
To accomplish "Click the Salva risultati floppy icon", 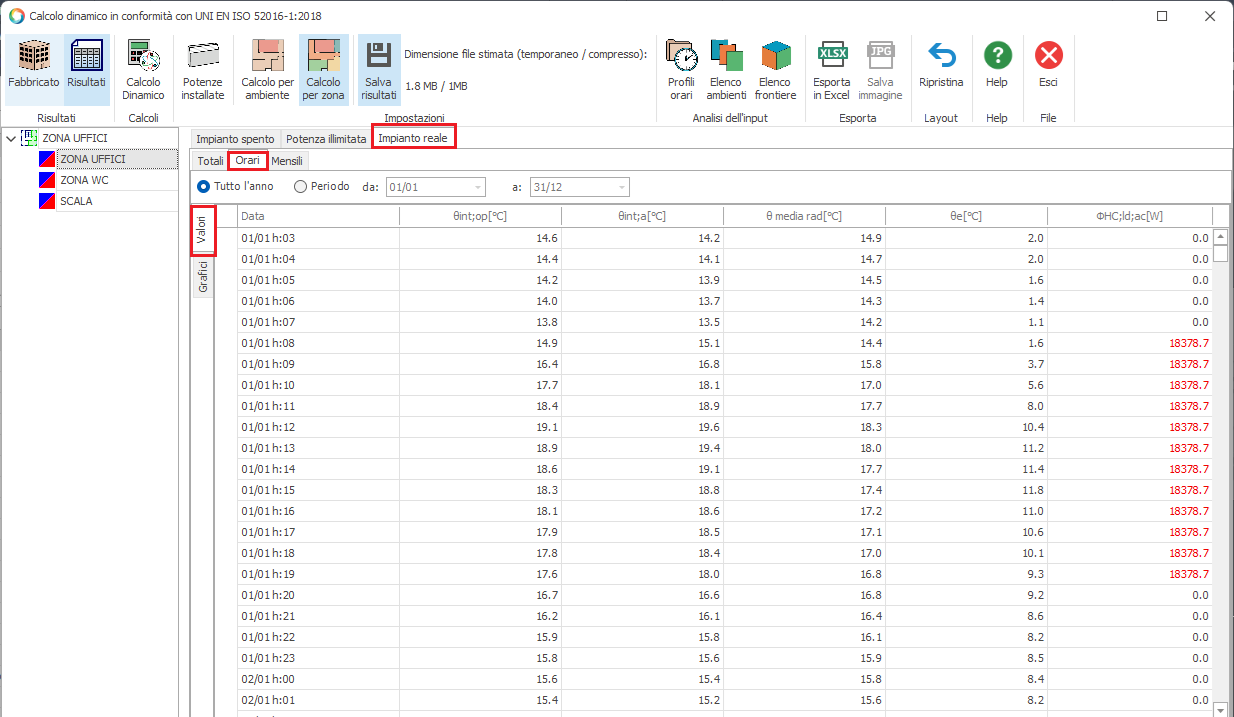I will click(x=379, y=57).
